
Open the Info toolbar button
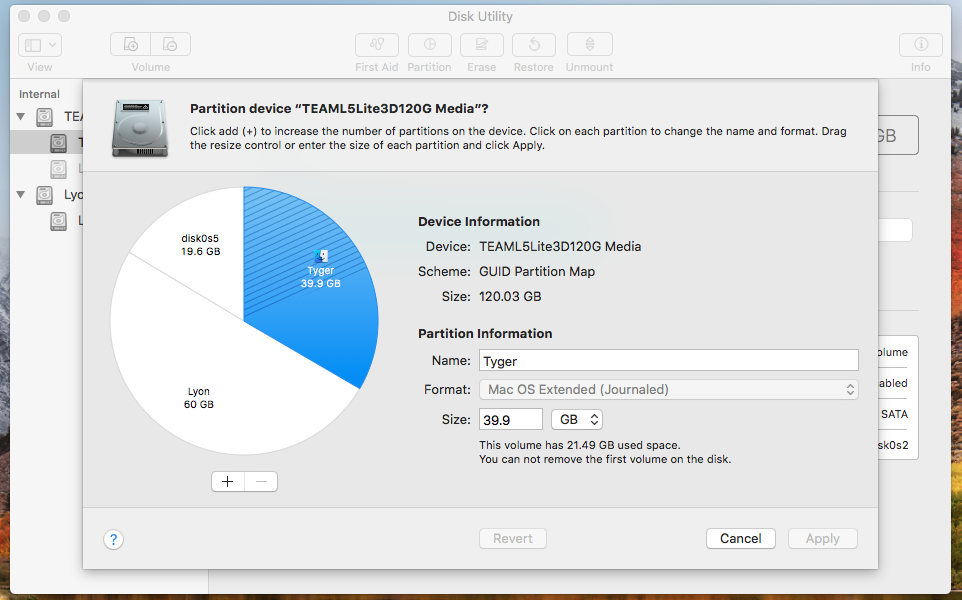pyautogui.click(x=920, y=45)
